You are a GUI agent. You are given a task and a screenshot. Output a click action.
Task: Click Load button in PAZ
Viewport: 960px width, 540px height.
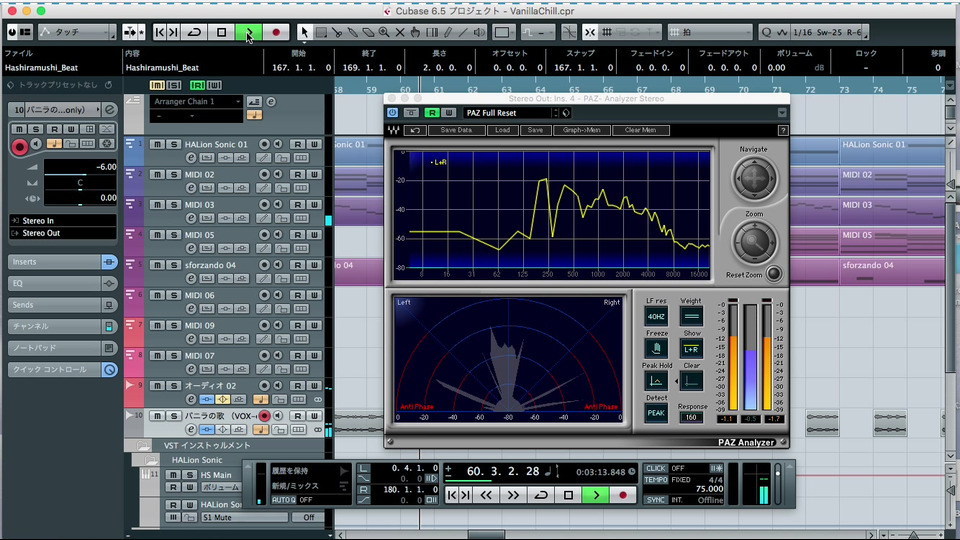[503, 130]
